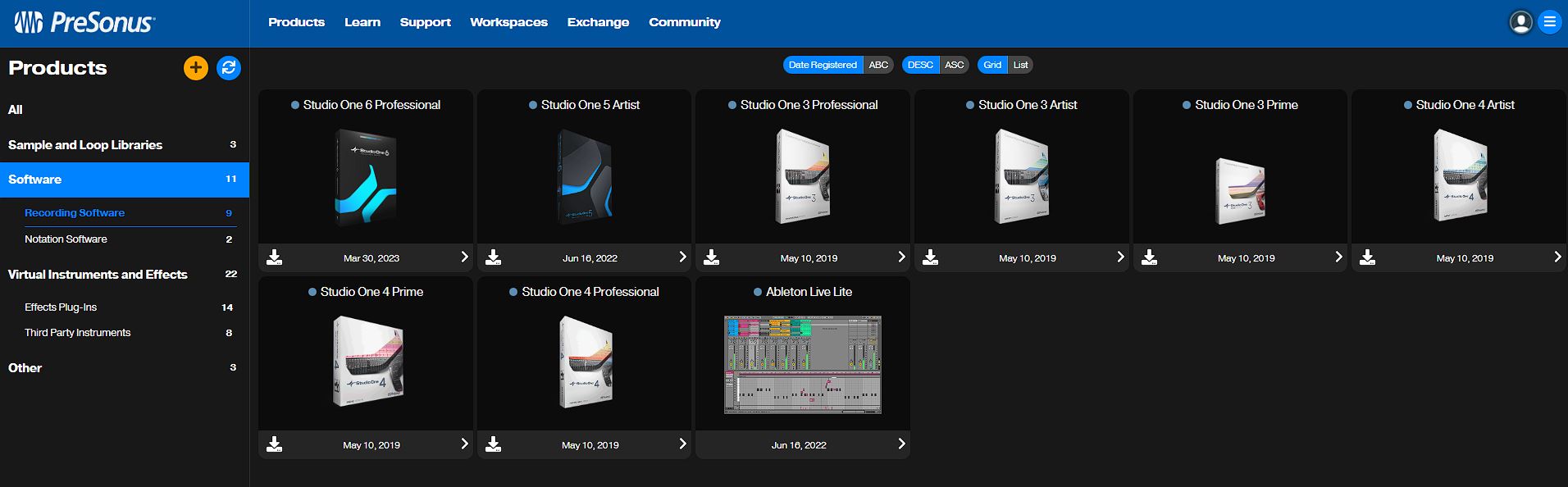Image resolution: width=1568 pixels, height=487 pixels.
Task: Select the Software category
Action: [x=125, y=180]
